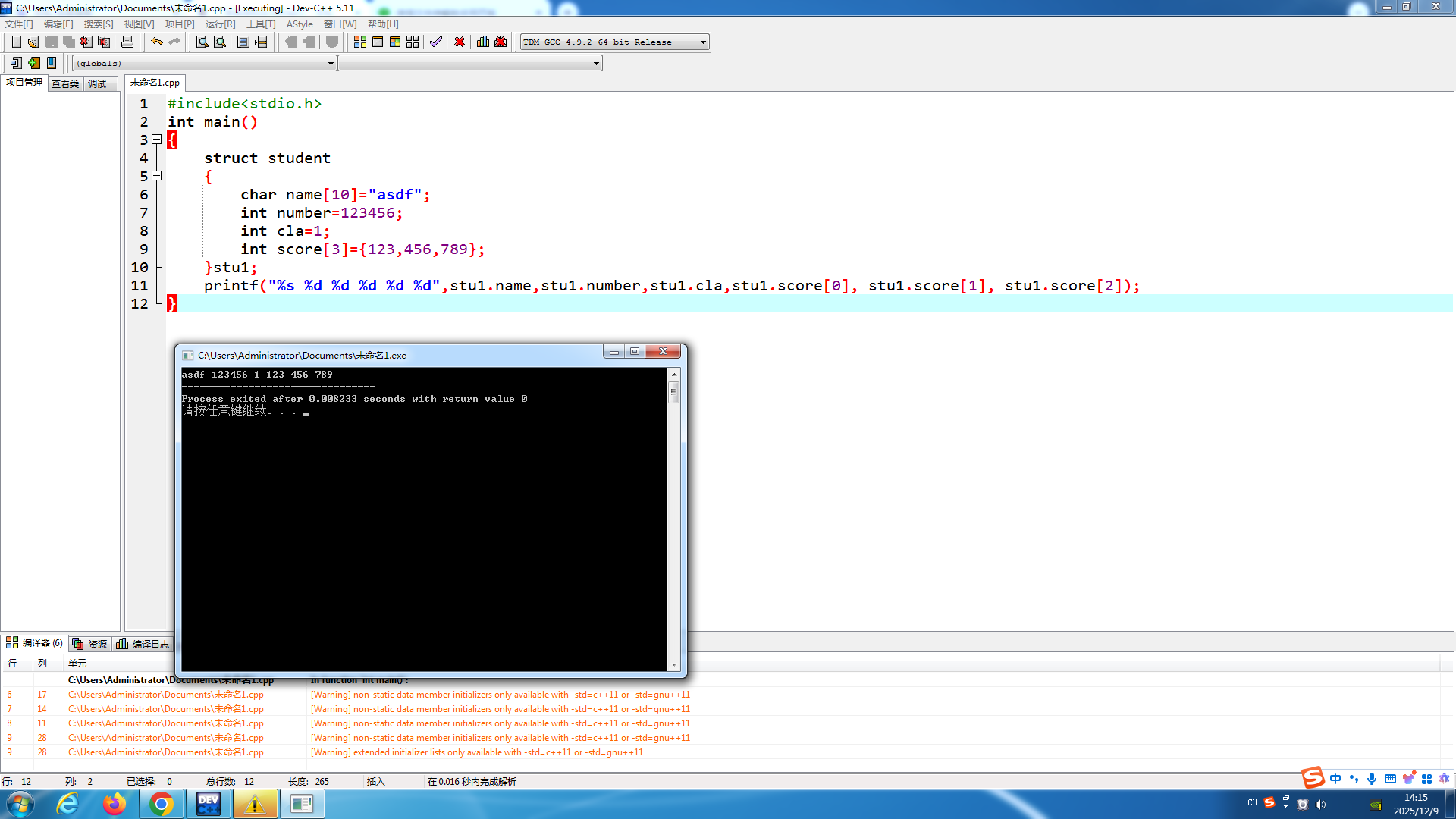The height and width of the screenshot is (819, 1456).
Task: Click console window scrollbar down arrow
Action: coord(673,665)
